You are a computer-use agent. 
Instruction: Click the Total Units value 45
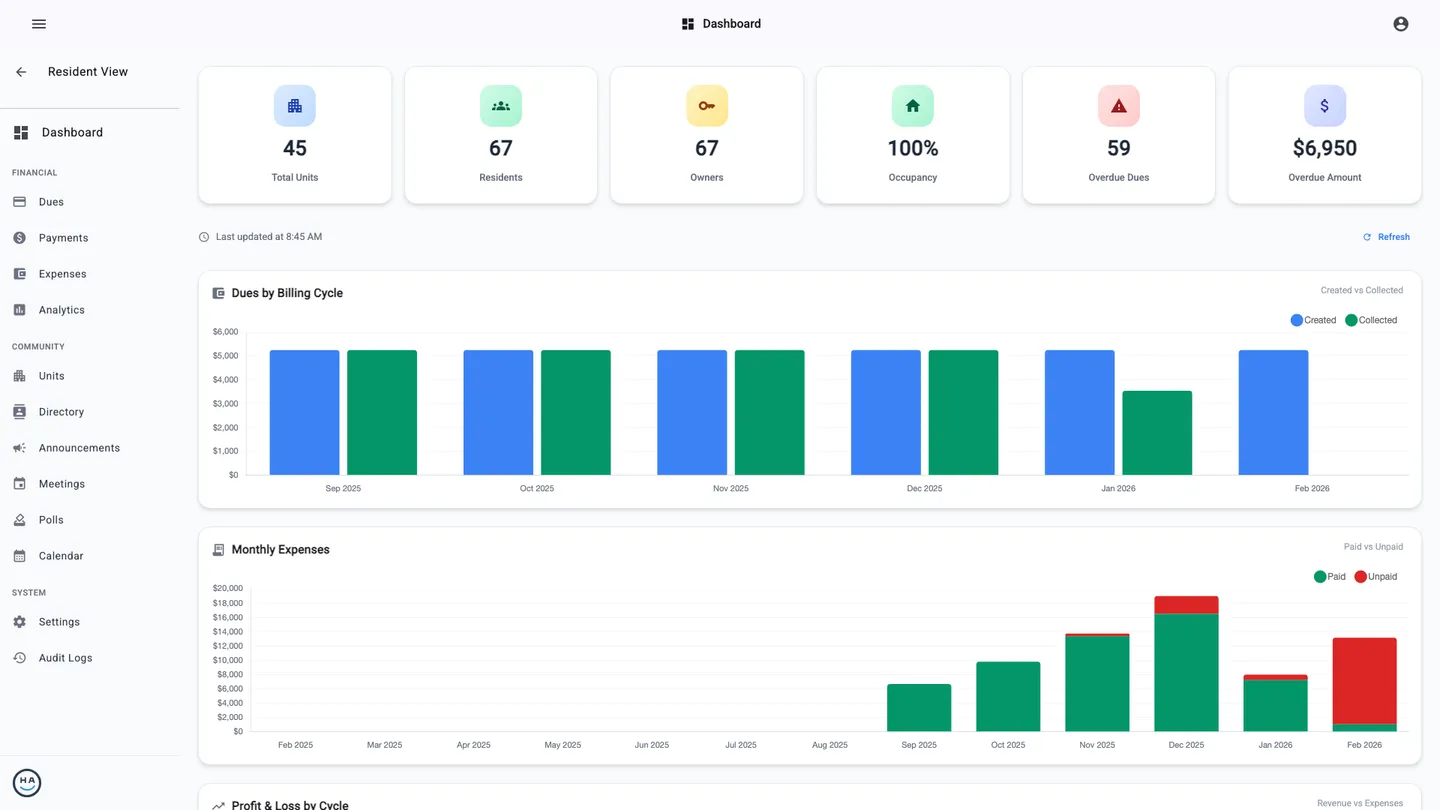[x=295, y=149]
